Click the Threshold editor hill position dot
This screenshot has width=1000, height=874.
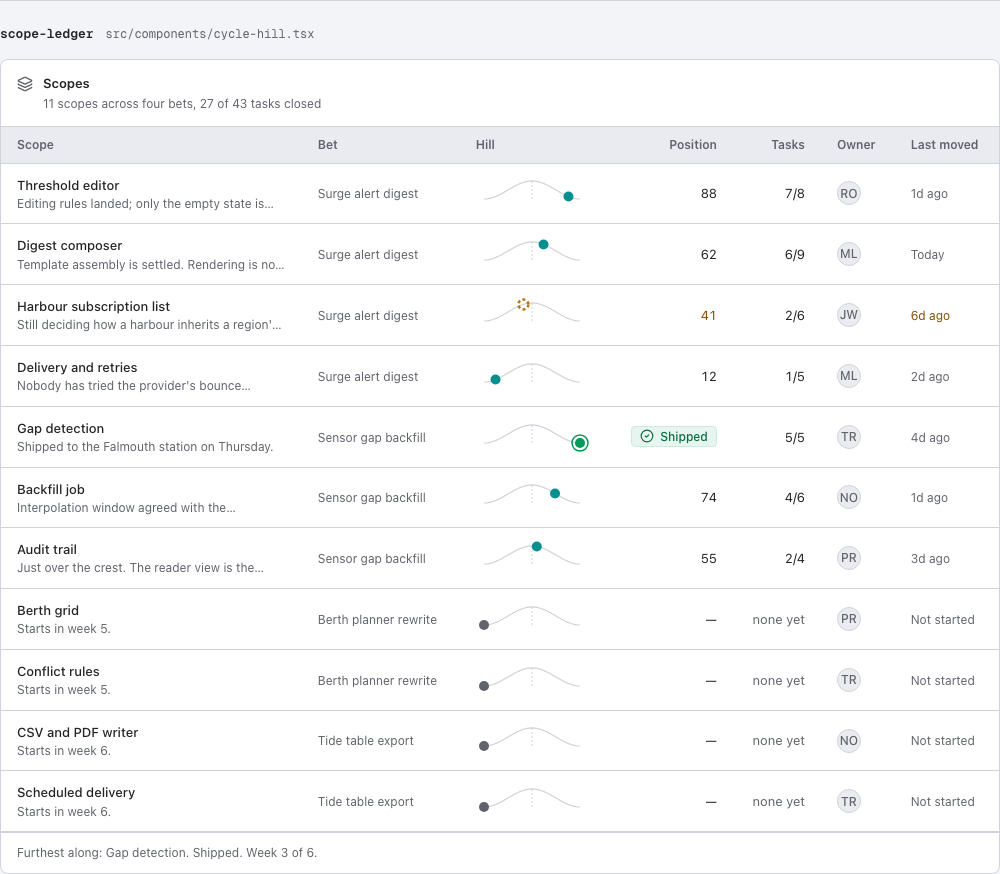[568, 196]
